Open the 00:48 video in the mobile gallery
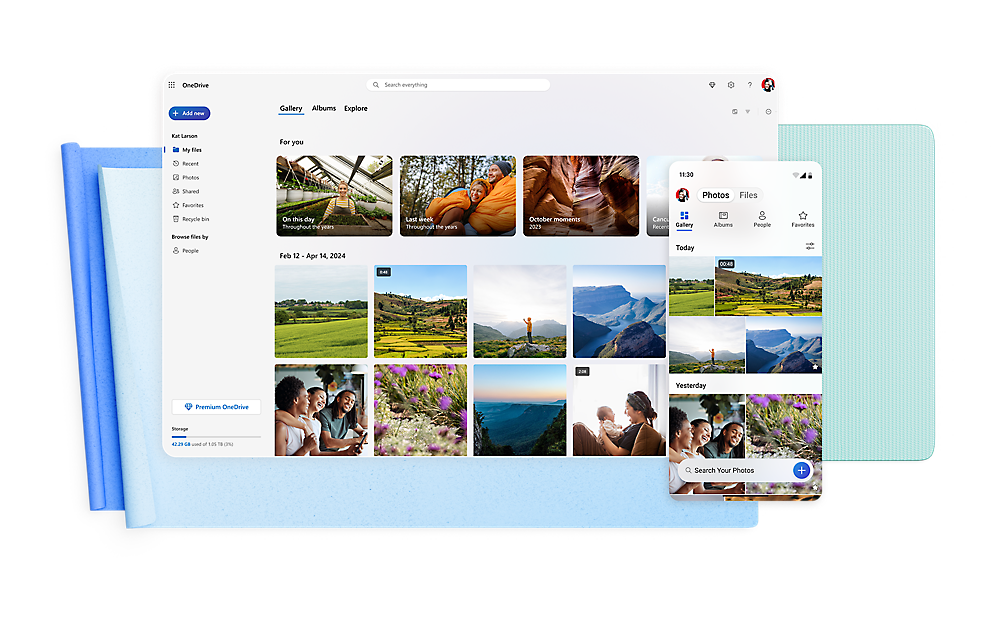The width and height of the screenshot is (1000, 642). (x=768, y=286)
